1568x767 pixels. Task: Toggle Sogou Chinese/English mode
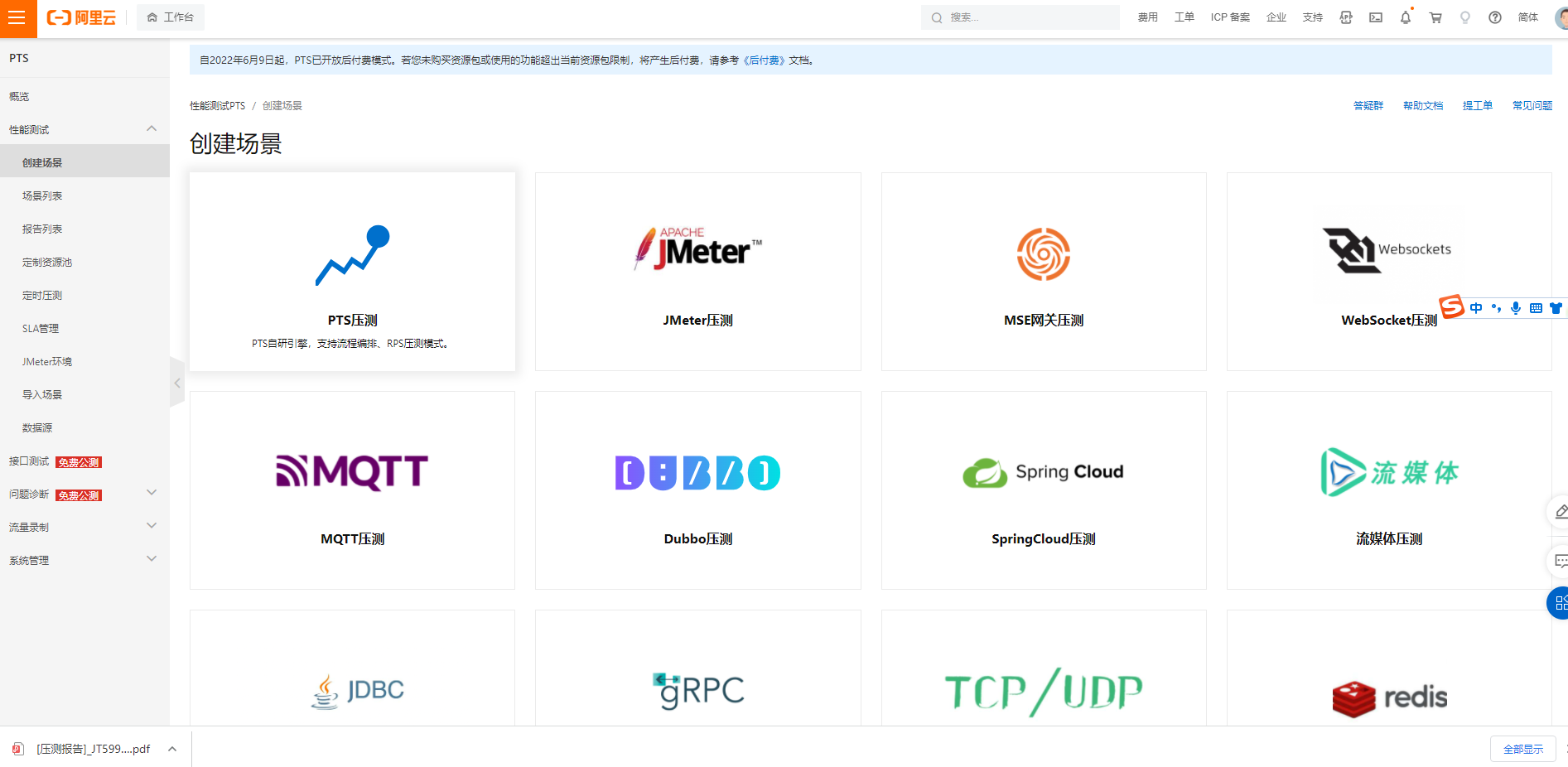pos(1476,308)
